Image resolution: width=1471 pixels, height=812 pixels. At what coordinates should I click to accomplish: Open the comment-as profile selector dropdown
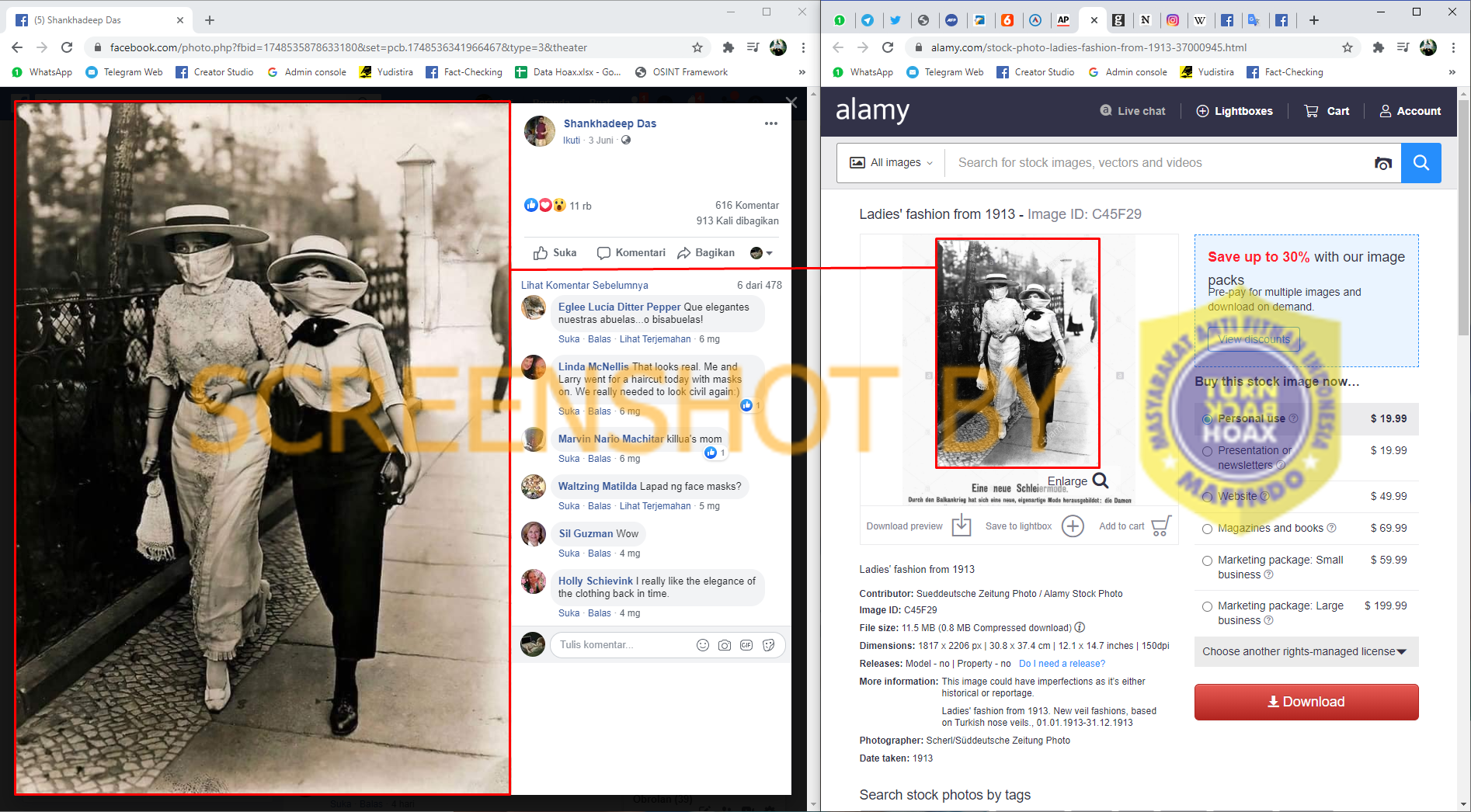tap(761, 253)
